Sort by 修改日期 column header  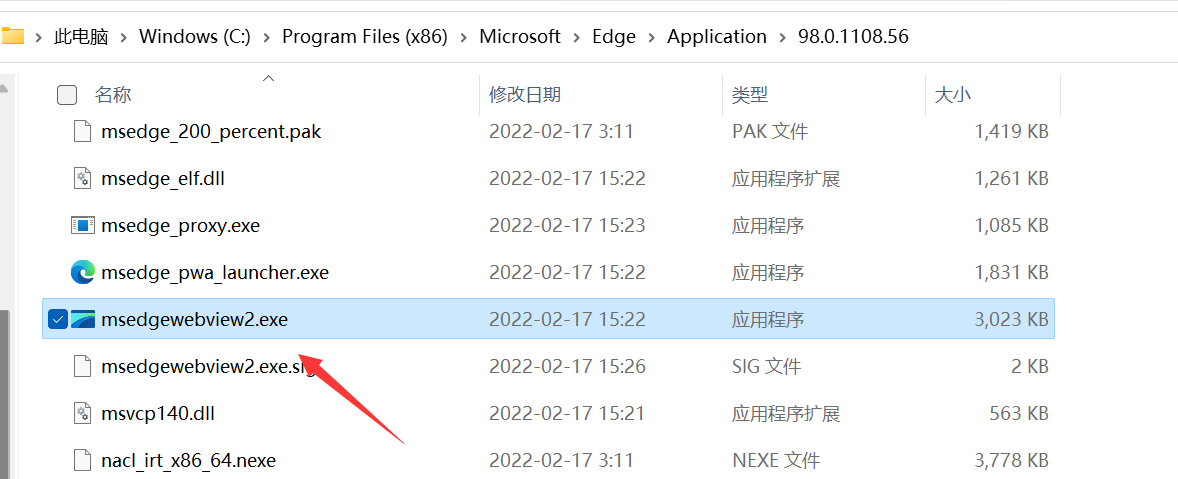click(525, 95)
